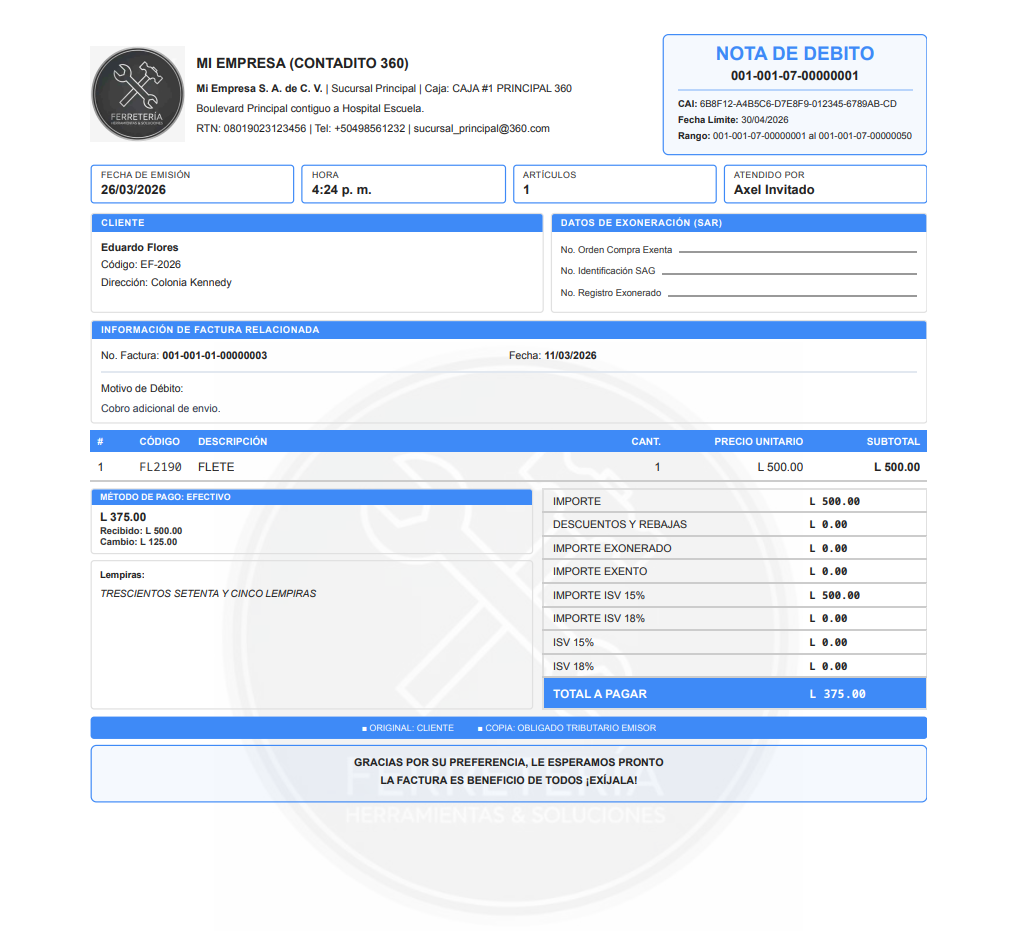Click the No. Registro Exonerado line field
The width and height of the screenshot is (1017, 933).
[793, 294]
